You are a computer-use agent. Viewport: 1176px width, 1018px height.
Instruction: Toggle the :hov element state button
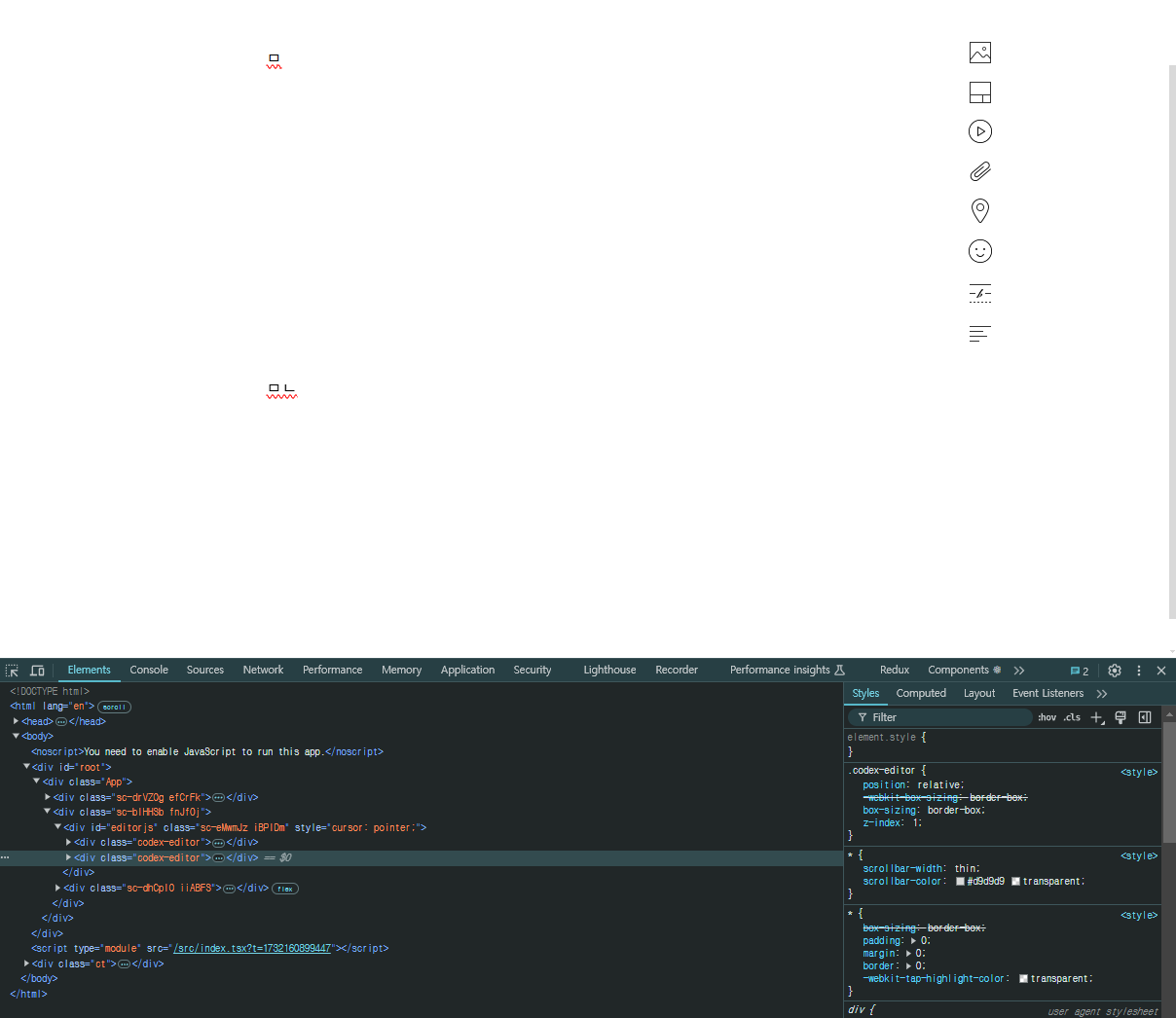tap(1047, 717)
